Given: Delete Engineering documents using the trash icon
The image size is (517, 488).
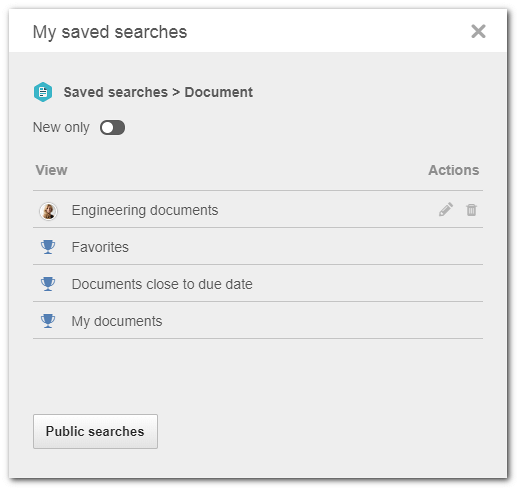Looking at the screenshot, I should 471,210.
